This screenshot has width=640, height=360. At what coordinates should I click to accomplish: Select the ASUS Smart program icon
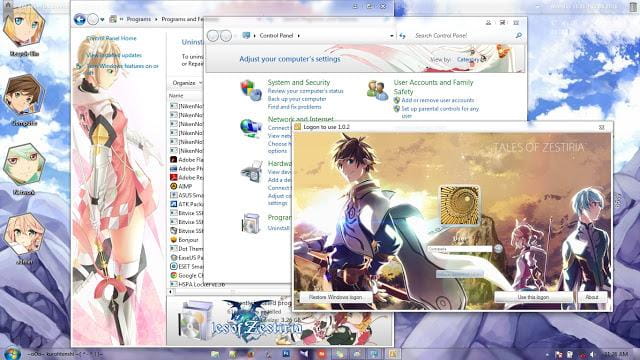pos(173,195)
